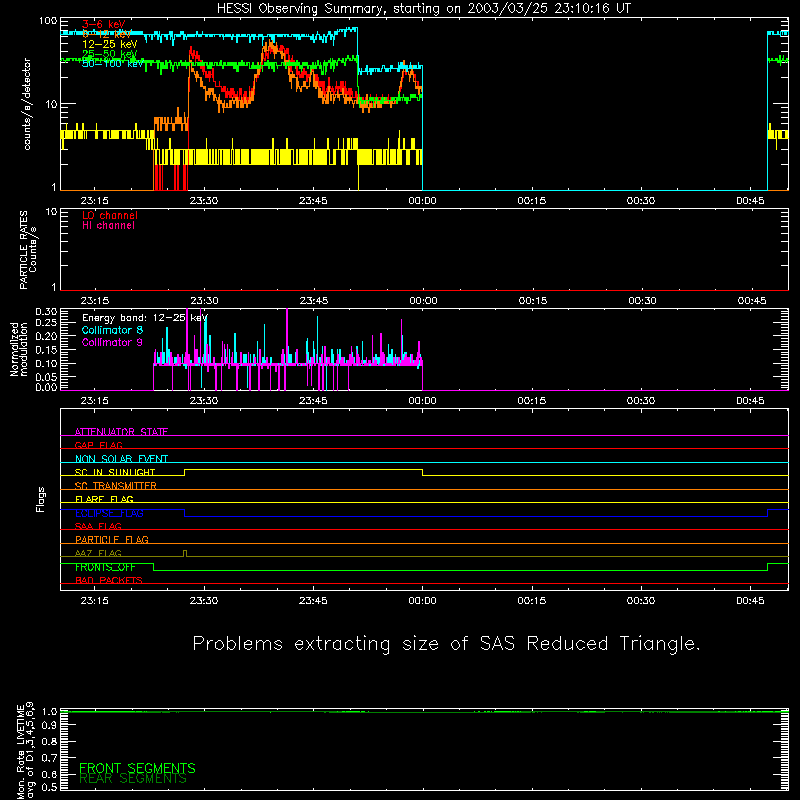Image resolution: width=800 pixels, height=800 pixels.
Task: Select the BAD_PACKETS flag label
Action: click(109, 580)
